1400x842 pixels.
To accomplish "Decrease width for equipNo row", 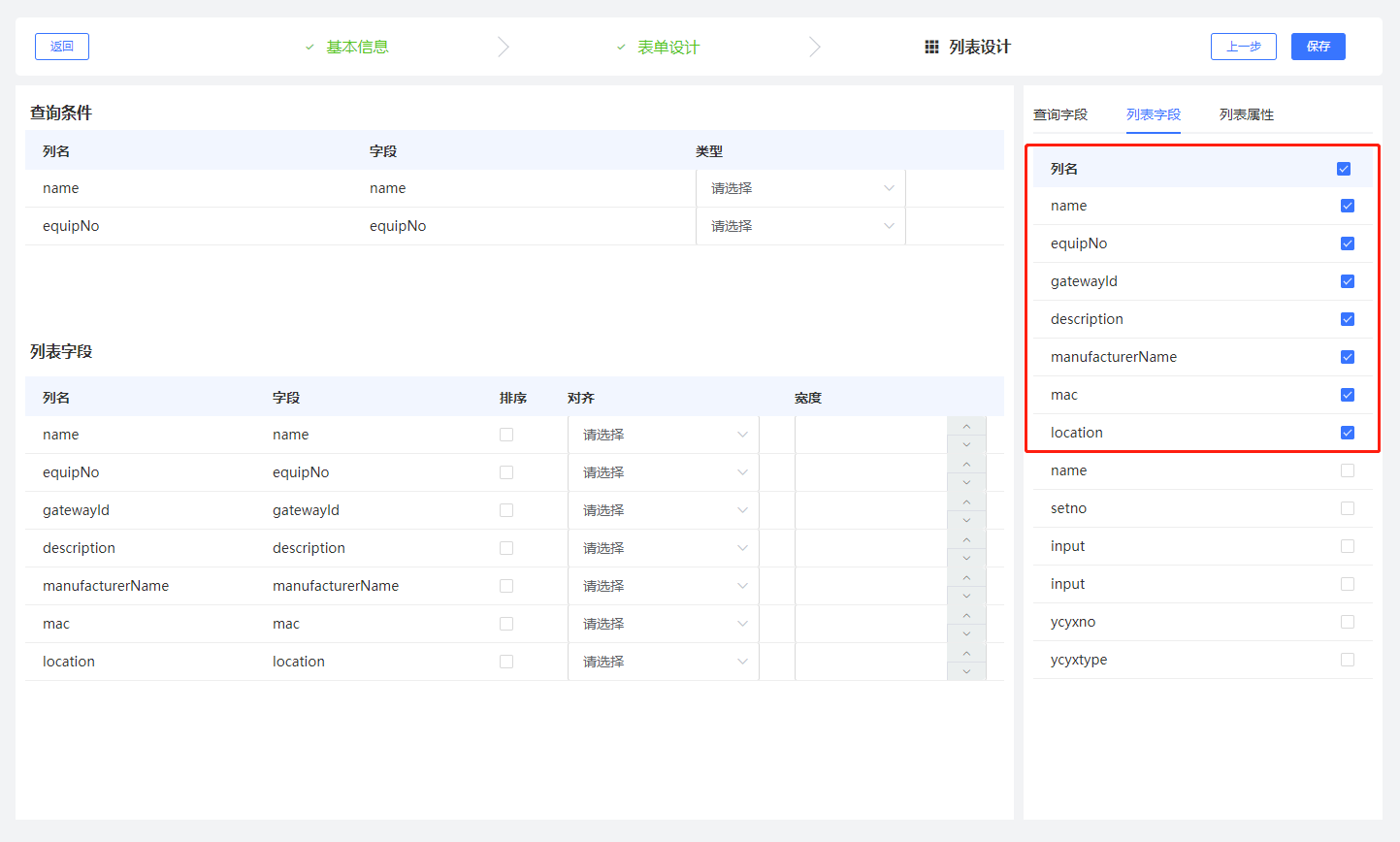I will [966, 482].
